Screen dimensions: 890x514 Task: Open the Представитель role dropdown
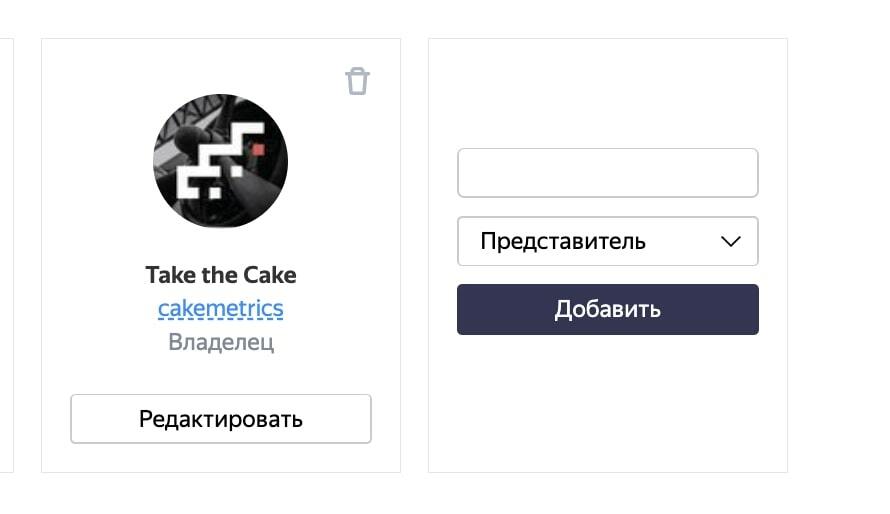click(608, 241)
